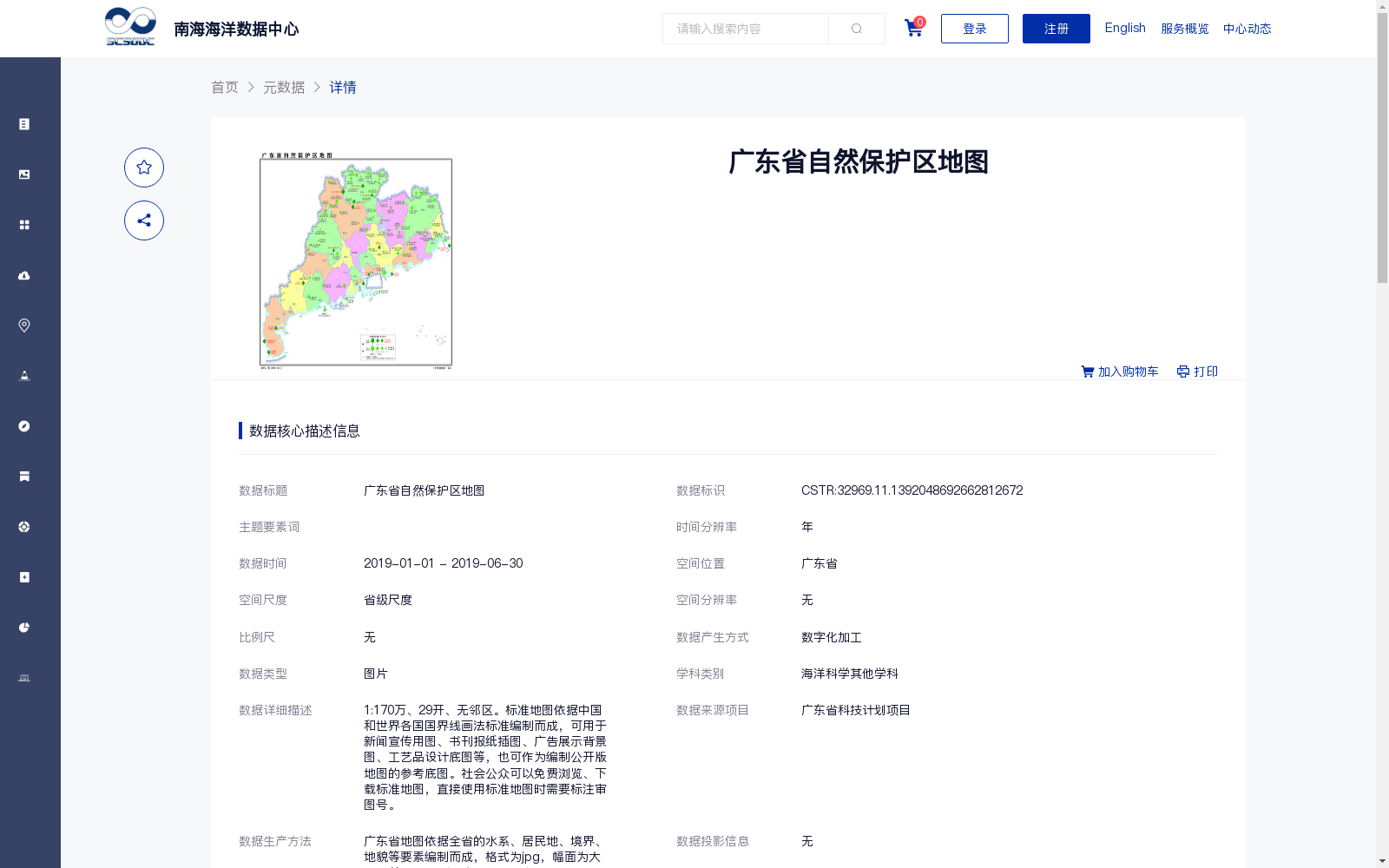Click date range 2019-01-01 – 2019-06-30
The image size is (1389, 868).
[443, 563]
